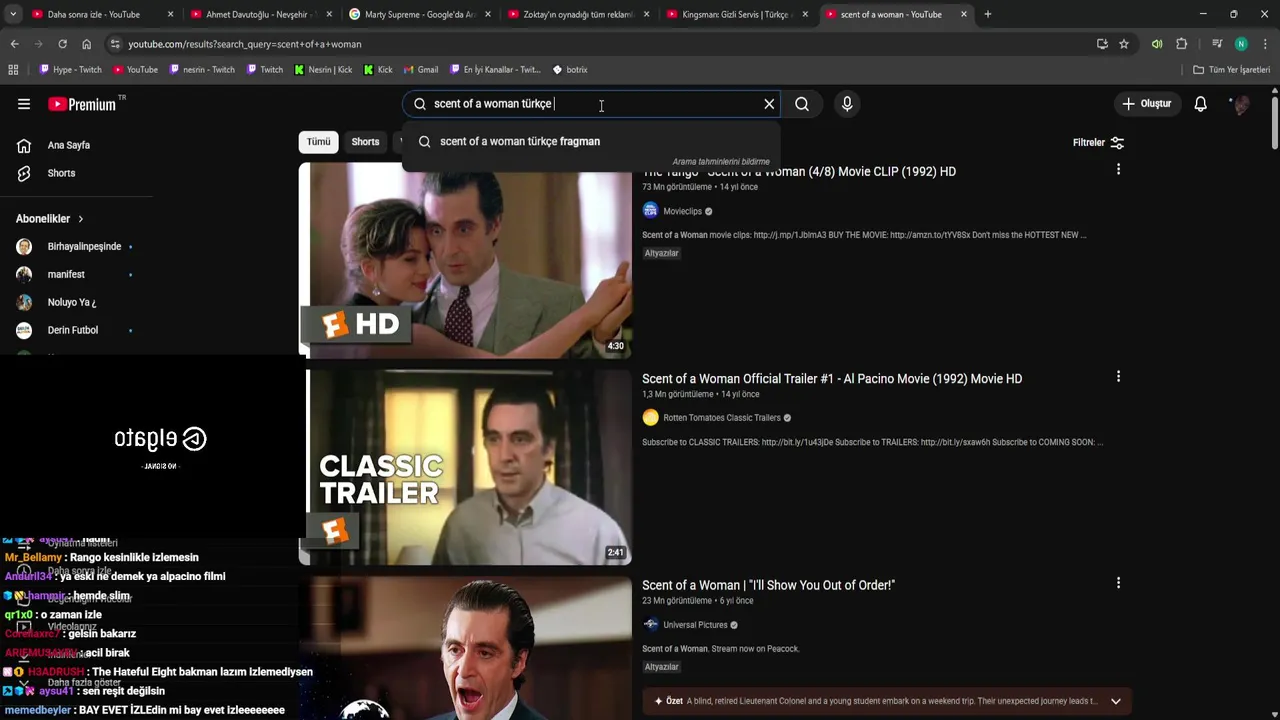Viewport: 1280px width, 720px height.
Task: Open Filtreler search filters
Action: 1098,143
